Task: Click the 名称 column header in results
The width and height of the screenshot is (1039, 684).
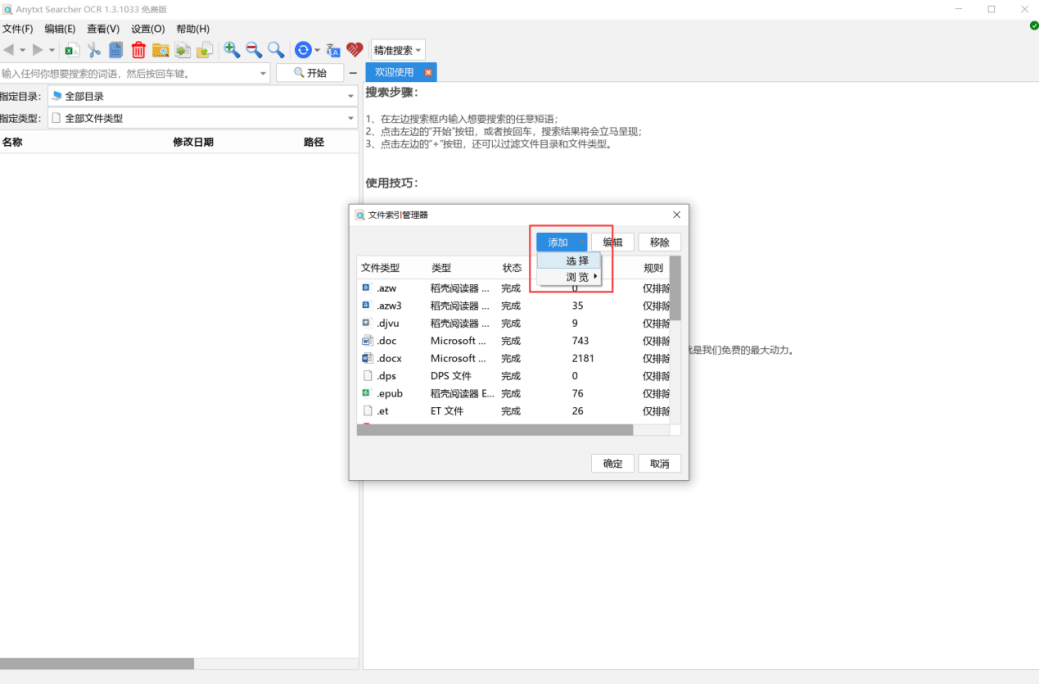Action: tap(13, 142)
